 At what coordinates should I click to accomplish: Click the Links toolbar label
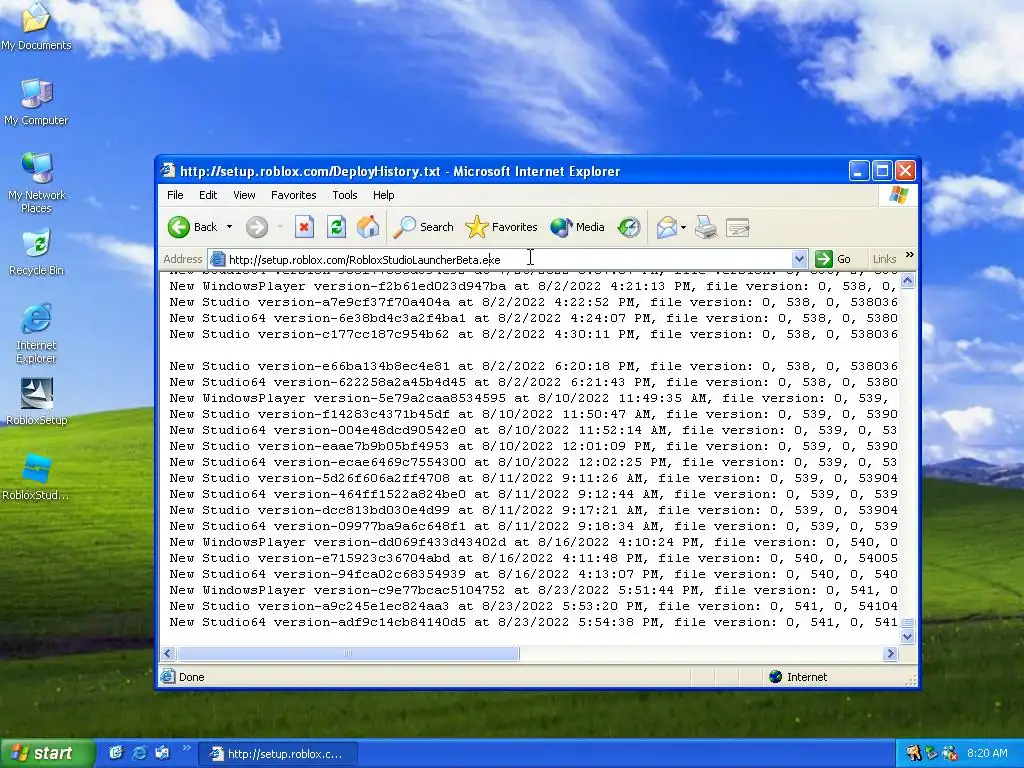(x=884, y=259)
